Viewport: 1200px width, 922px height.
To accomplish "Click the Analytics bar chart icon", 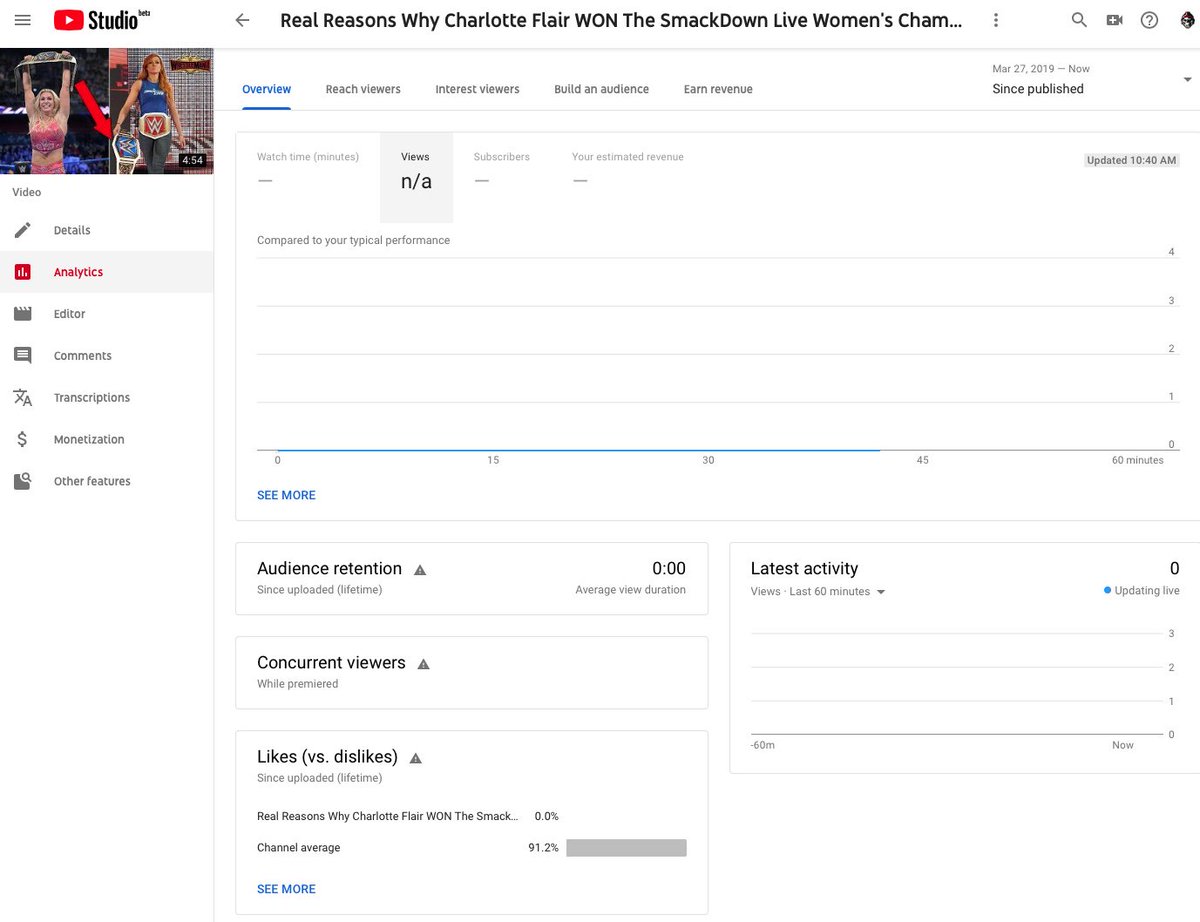I will coord(23,272).
